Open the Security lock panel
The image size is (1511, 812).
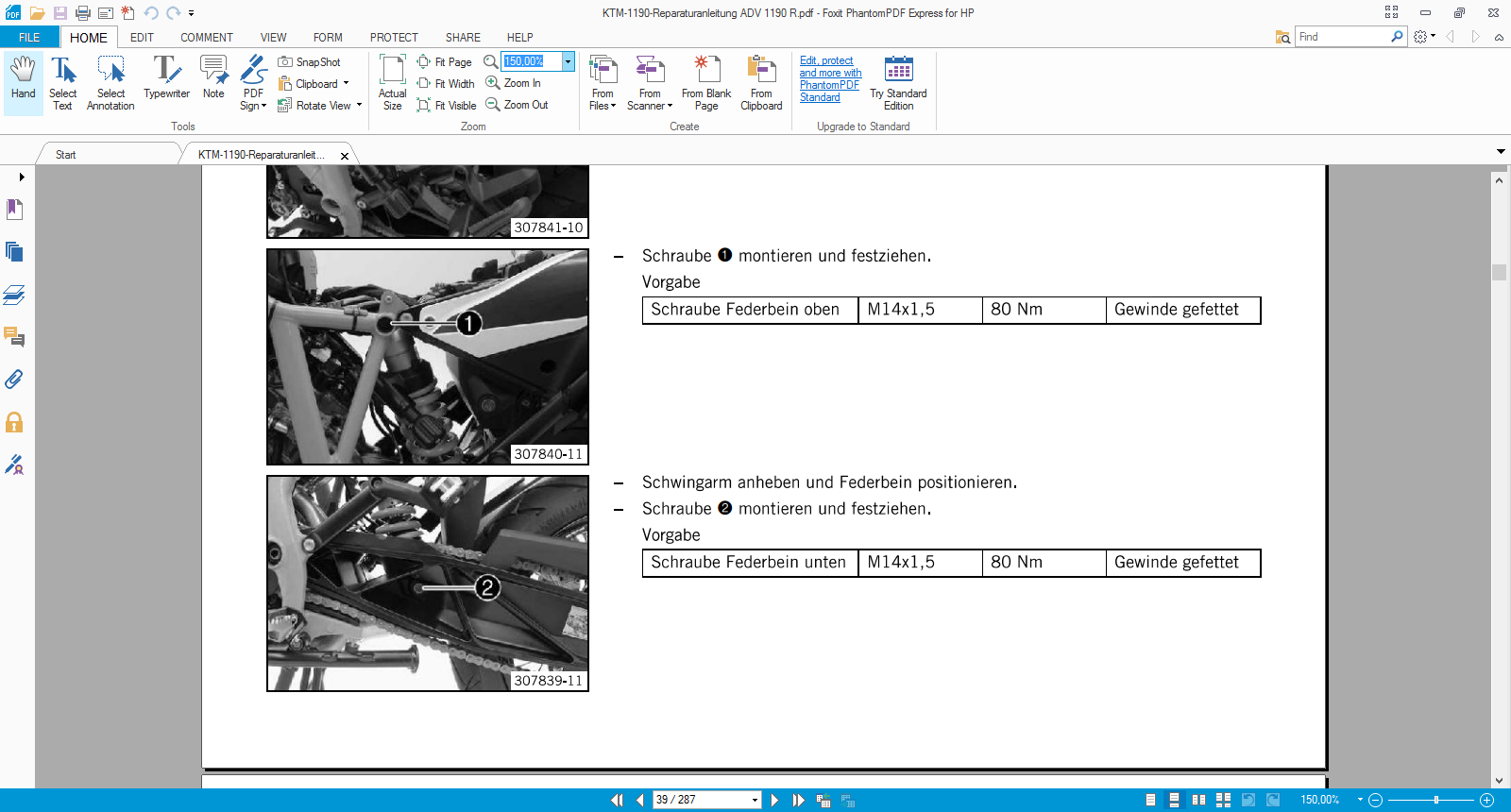pyautogui.click(x=14, y=422)
